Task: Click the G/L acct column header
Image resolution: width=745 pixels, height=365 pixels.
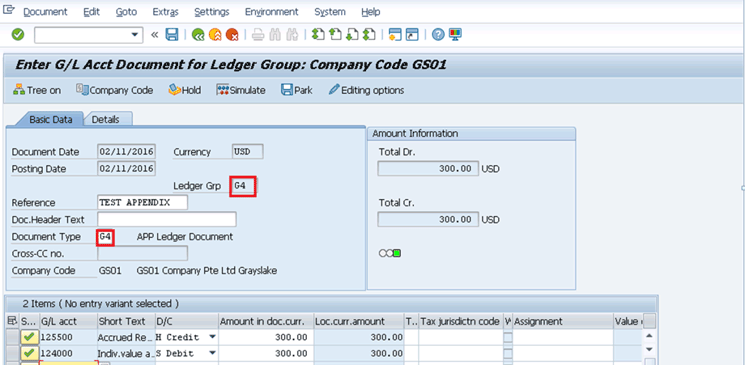Action: (68, 321)
